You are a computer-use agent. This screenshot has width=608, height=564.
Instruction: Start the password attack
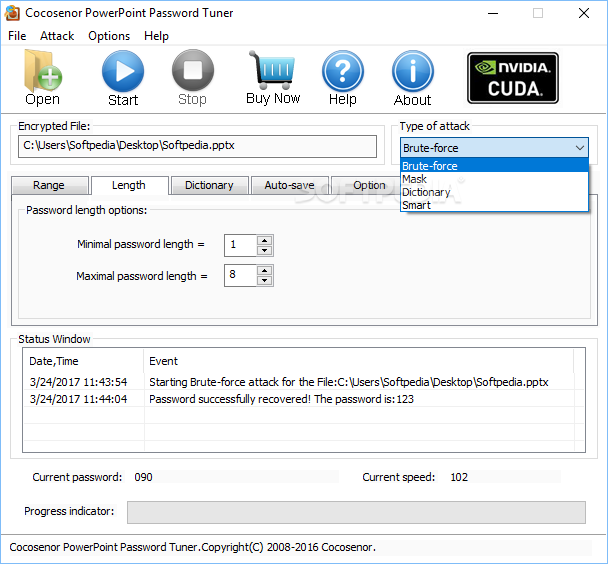pyautogui.click(x=123, y=78)
